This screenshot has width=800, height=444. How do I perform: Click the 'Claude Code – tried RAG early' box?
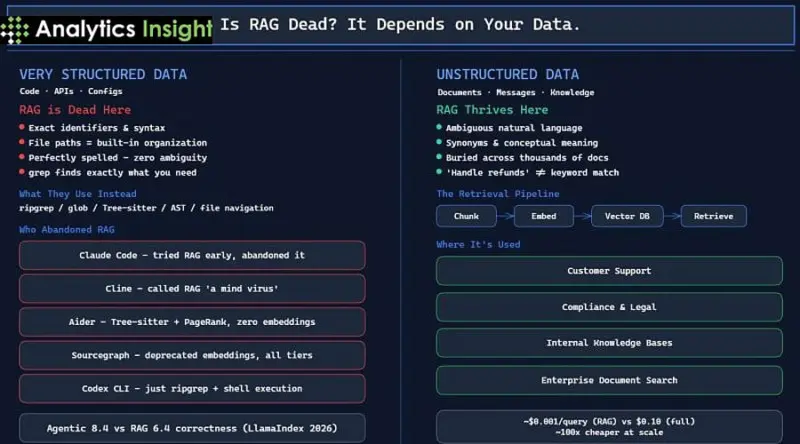[192, 255]
